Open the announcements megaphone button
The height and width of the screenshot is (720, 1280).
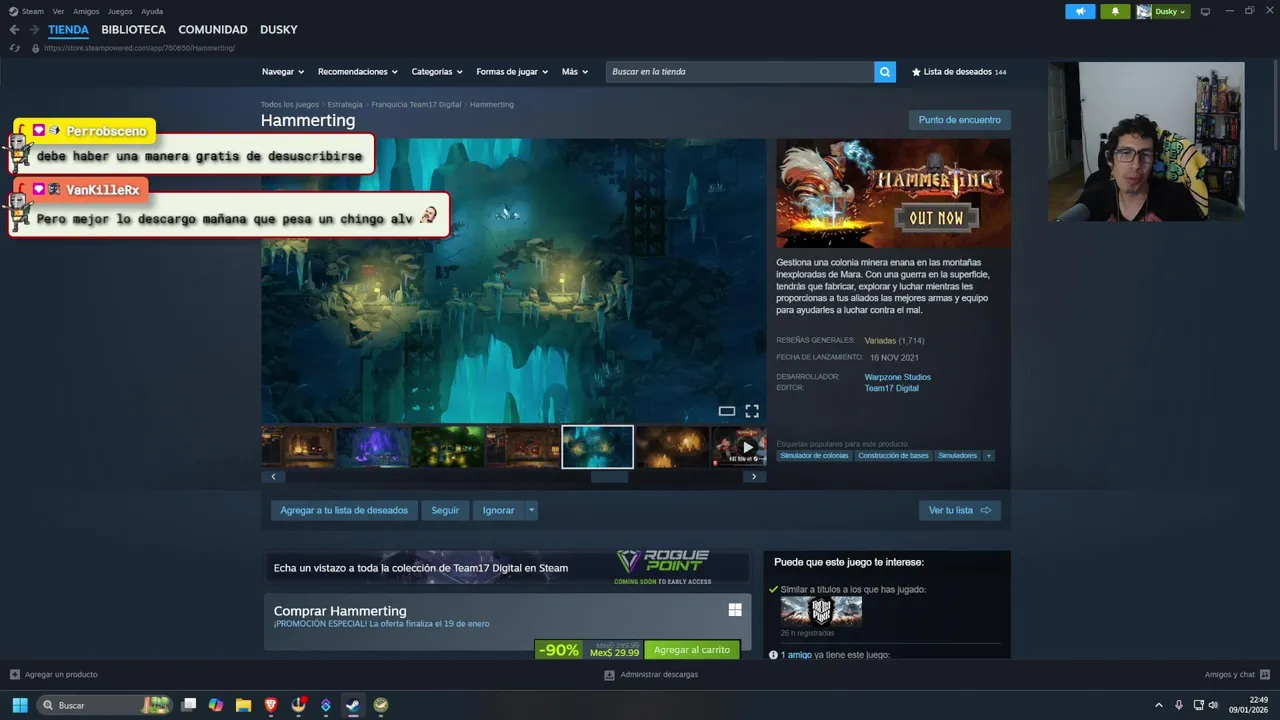coord(1080,12)
